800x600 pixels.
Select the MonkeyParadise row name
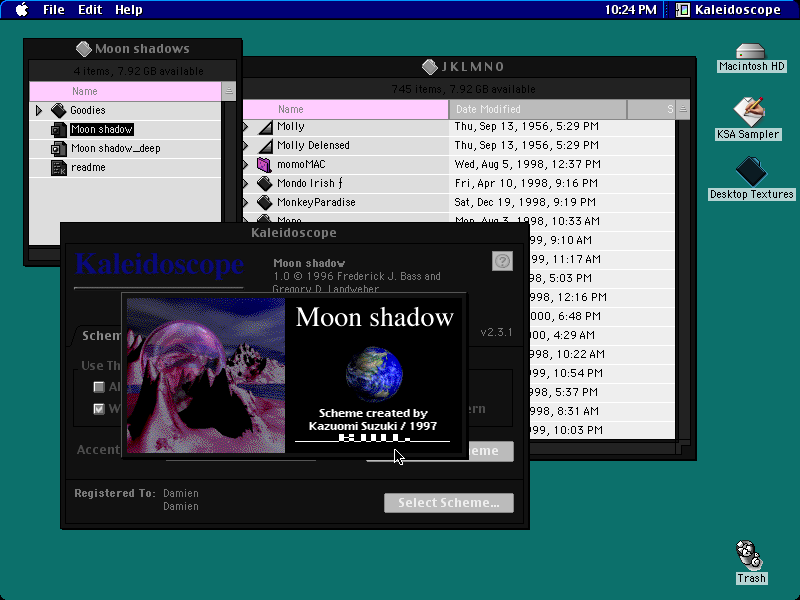(x=316, y=202)
